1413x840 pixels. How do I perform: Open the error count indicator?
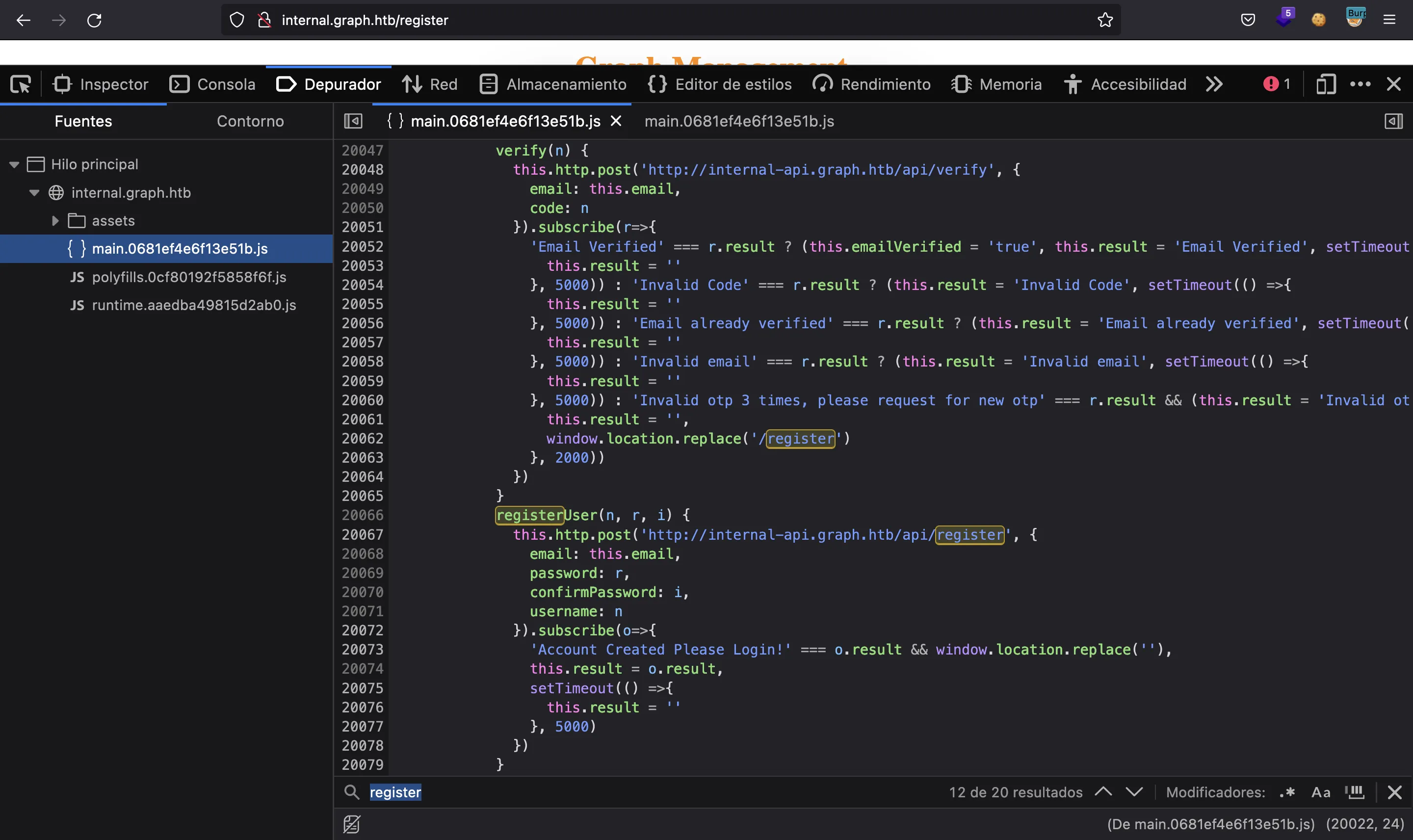tap(1277, 84)
